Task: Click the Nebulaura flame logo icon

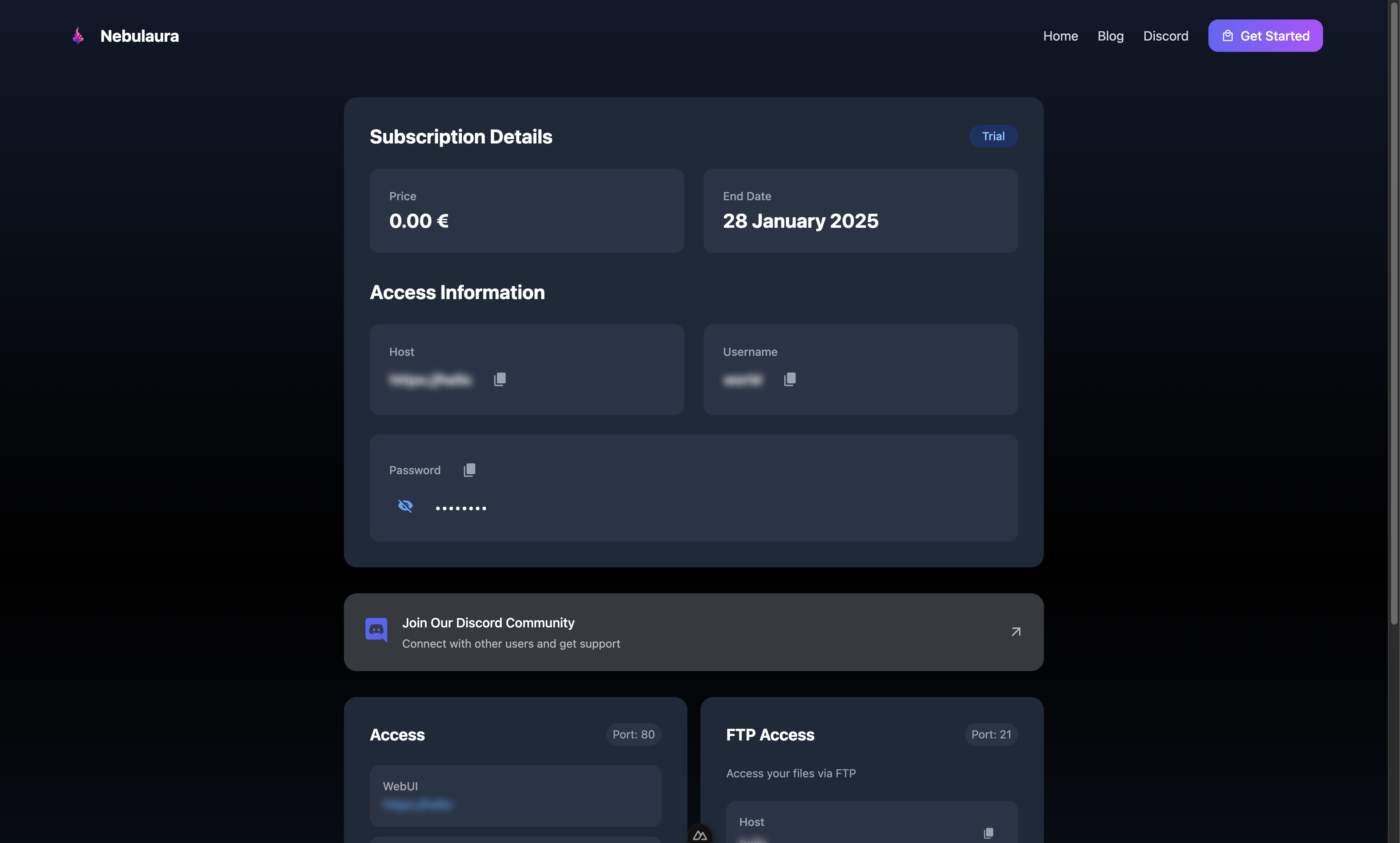Action: pyautogui.click(x=78, y=36)
